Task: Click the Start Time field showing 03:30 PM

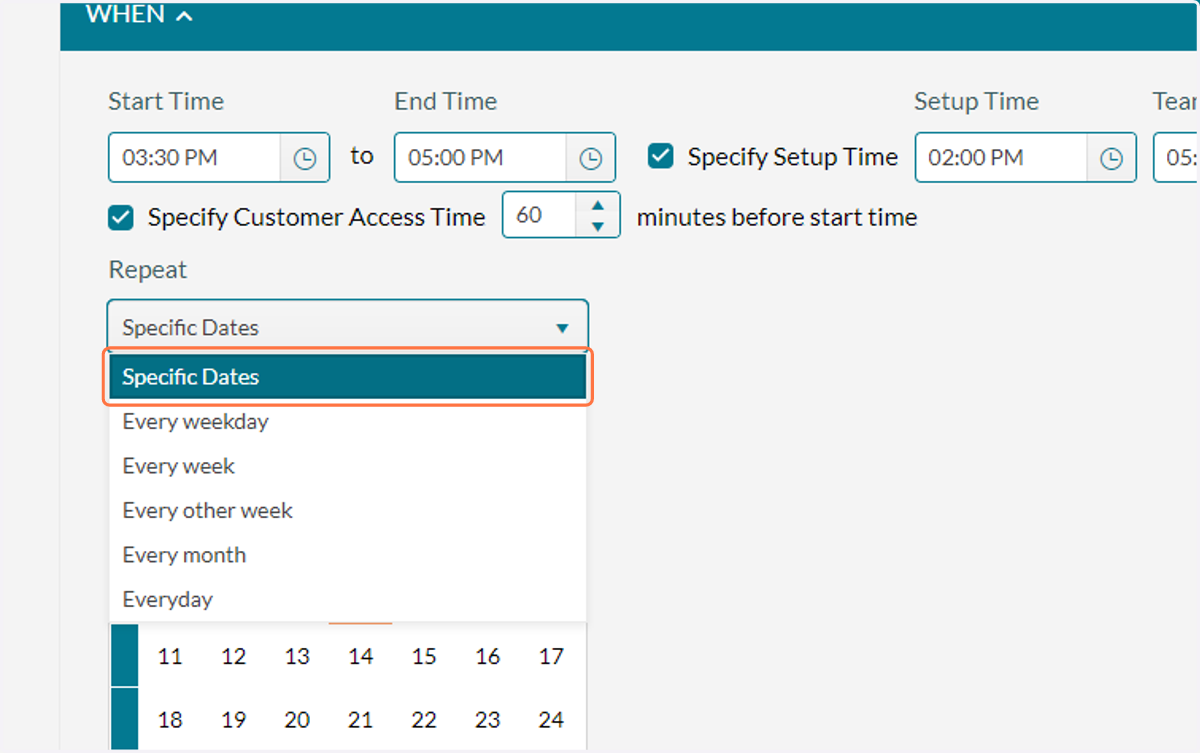Action: click(194, 158)
